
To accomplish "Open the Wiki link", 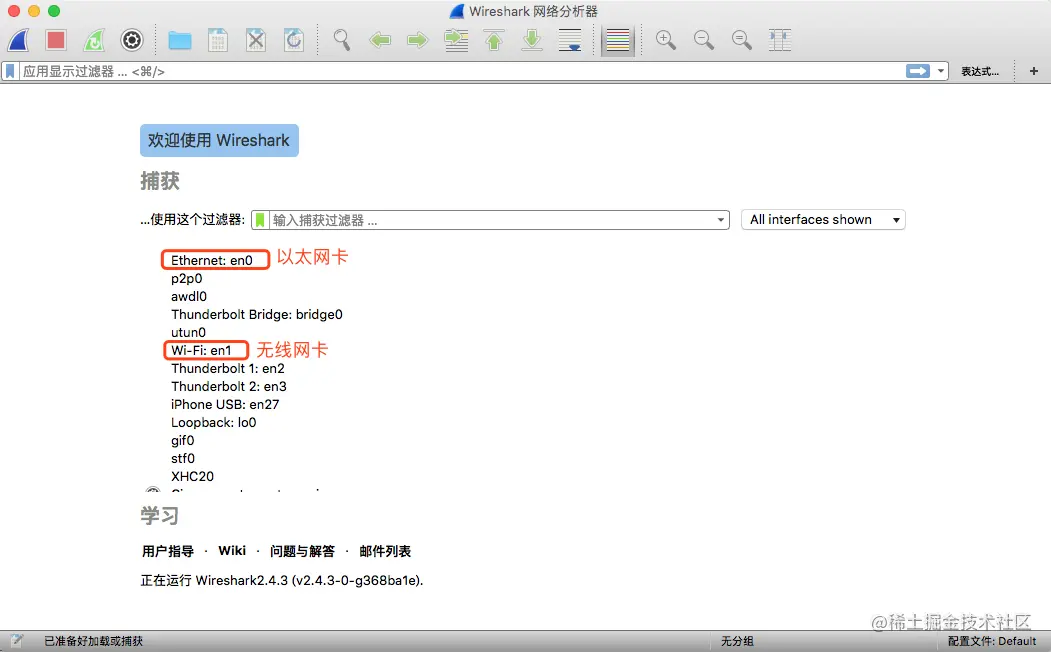I will (x=232, y=551).
